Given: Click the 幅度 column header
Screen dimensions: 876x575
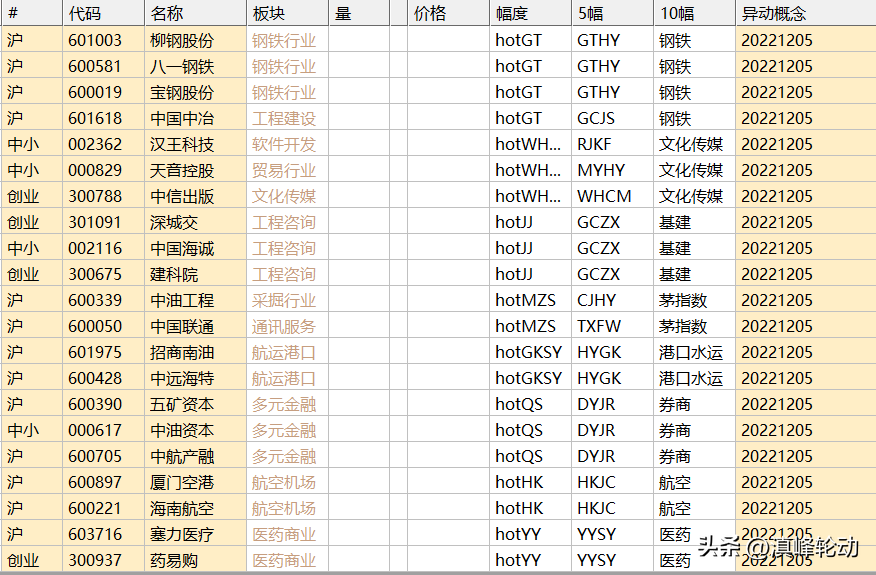Looking at the screenshot, I should click(531, 13).
